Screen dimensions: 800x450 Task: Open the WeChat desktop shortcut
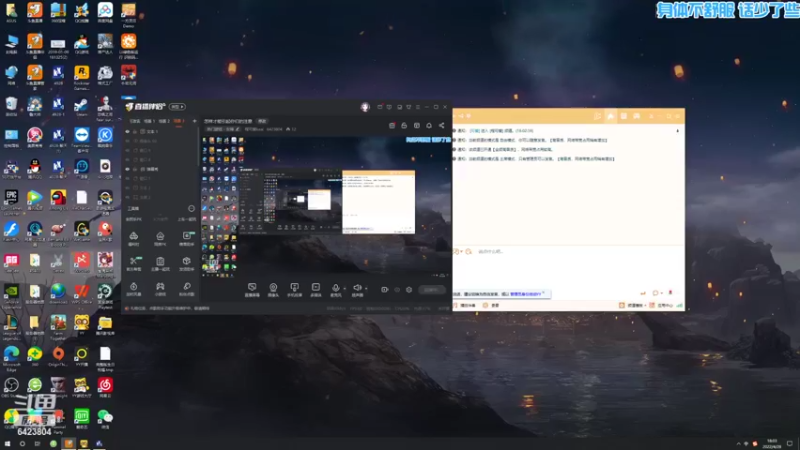(x=105, y=418)
